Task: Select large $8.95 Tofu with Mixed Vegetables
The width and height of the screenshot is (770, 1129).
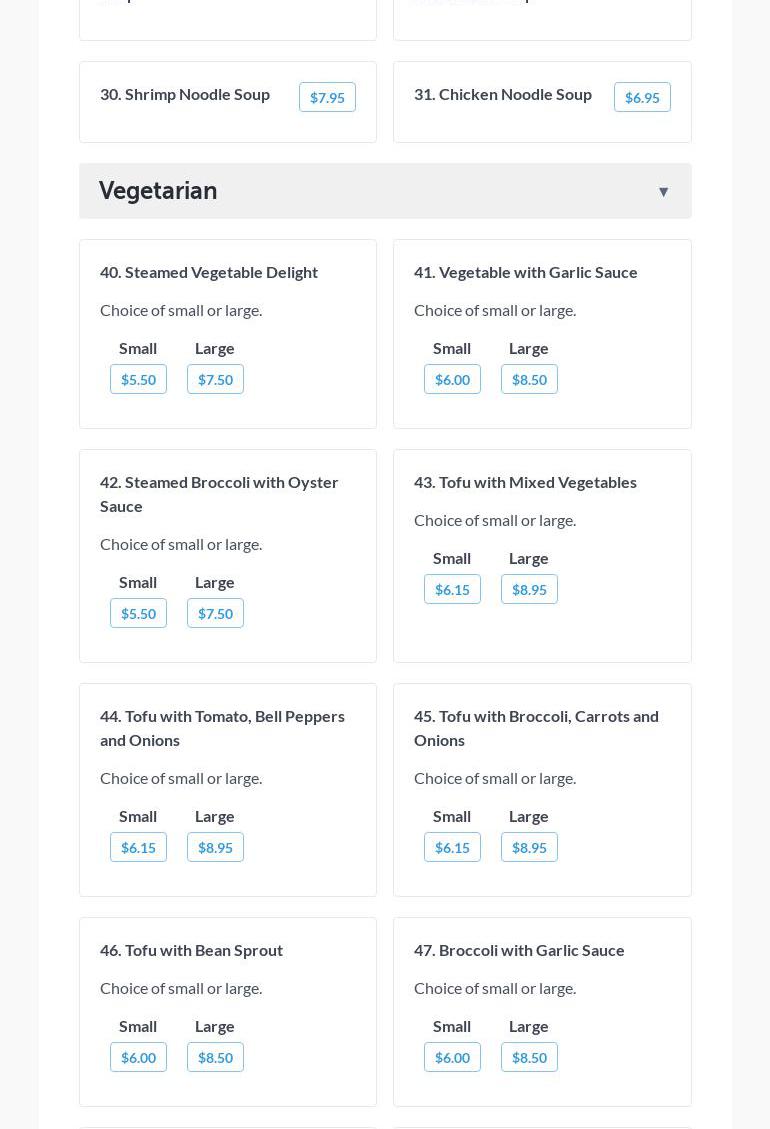Action: coord(529,589)
